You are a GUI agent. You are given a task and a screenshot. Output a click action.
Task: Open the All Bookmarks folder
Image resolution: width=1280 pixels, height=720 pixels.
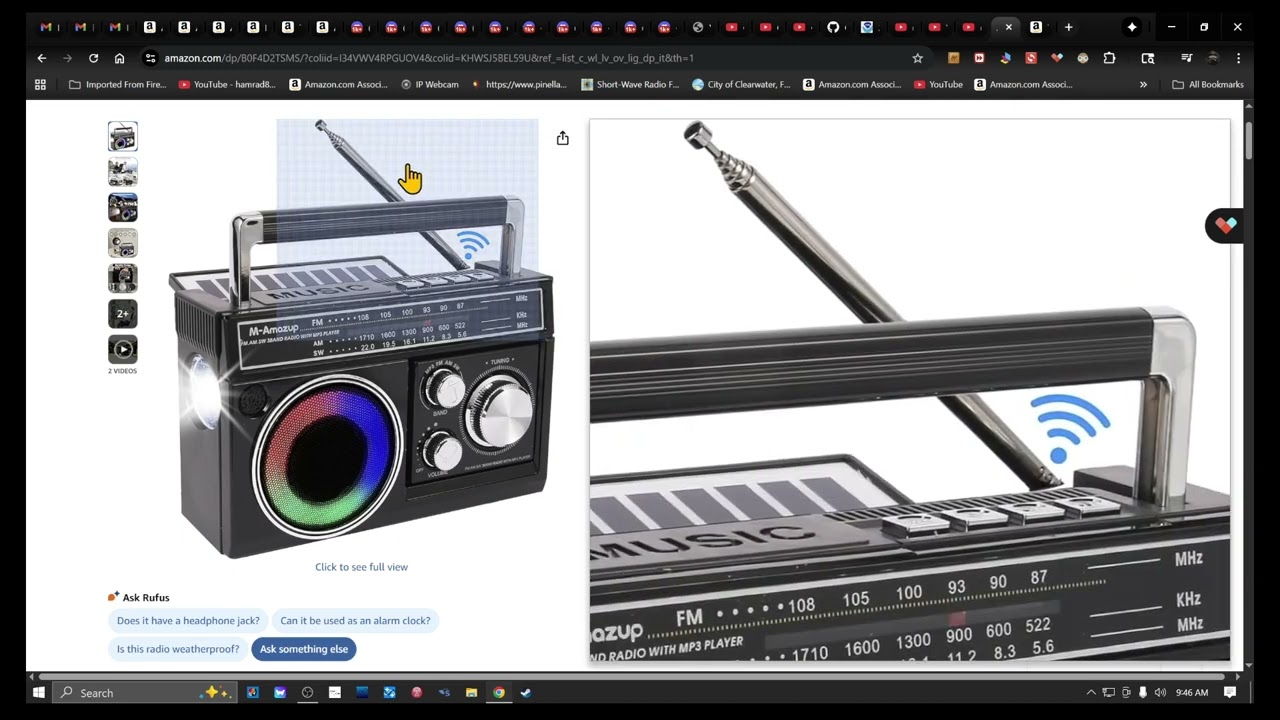pos(1208,85)
